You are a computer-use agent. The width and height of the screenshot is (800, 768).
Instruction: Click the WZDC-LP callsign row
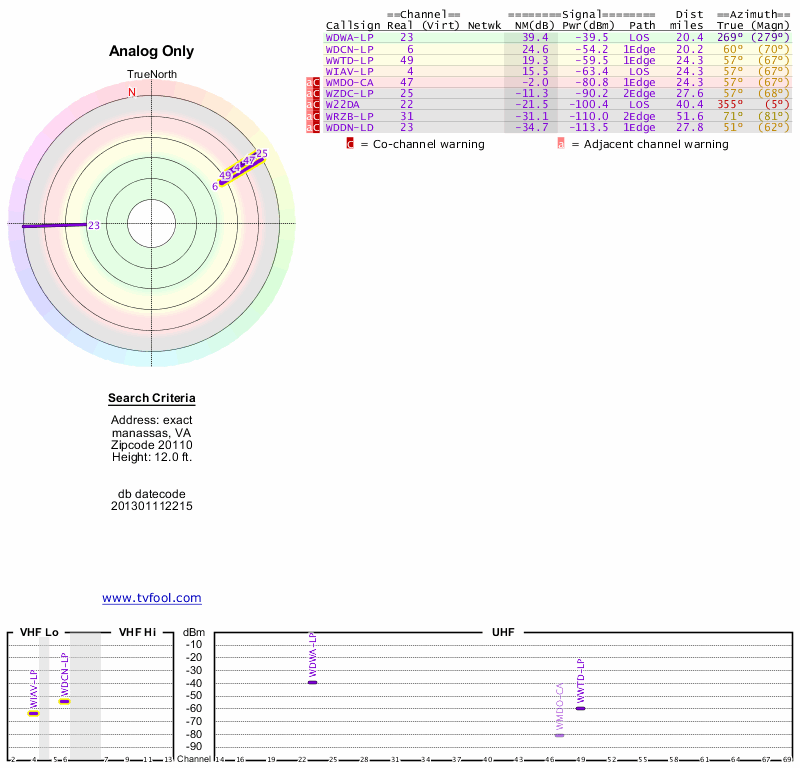350,93
